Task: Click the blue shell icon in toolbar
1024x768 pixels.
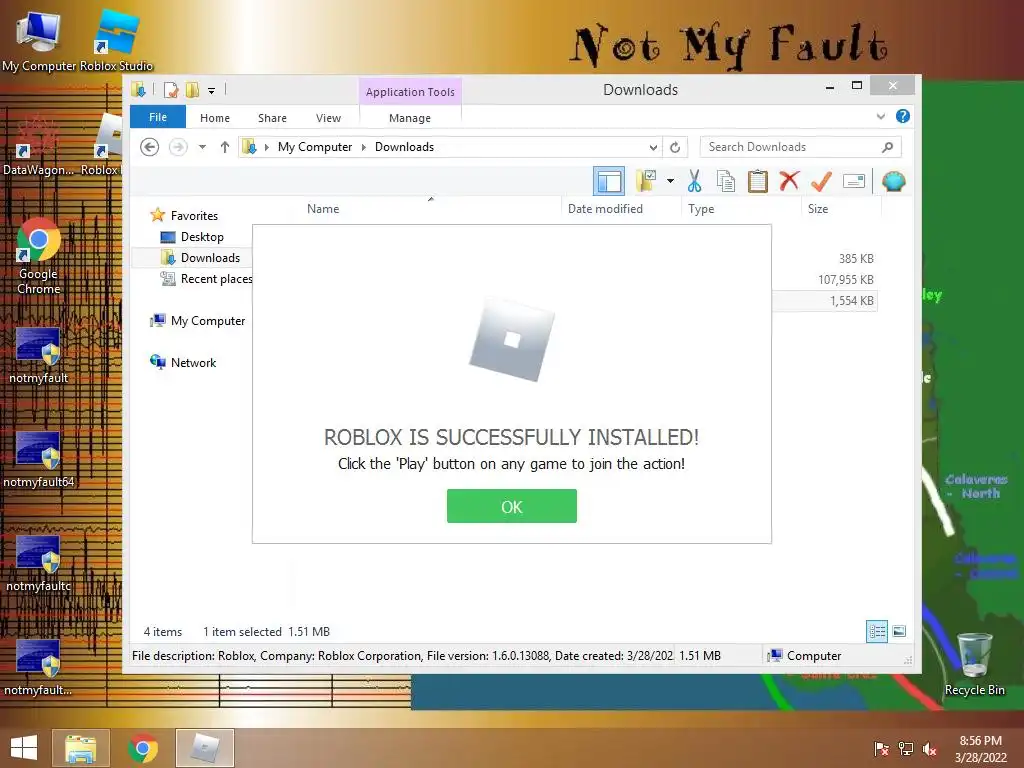Action: point(893,181)
